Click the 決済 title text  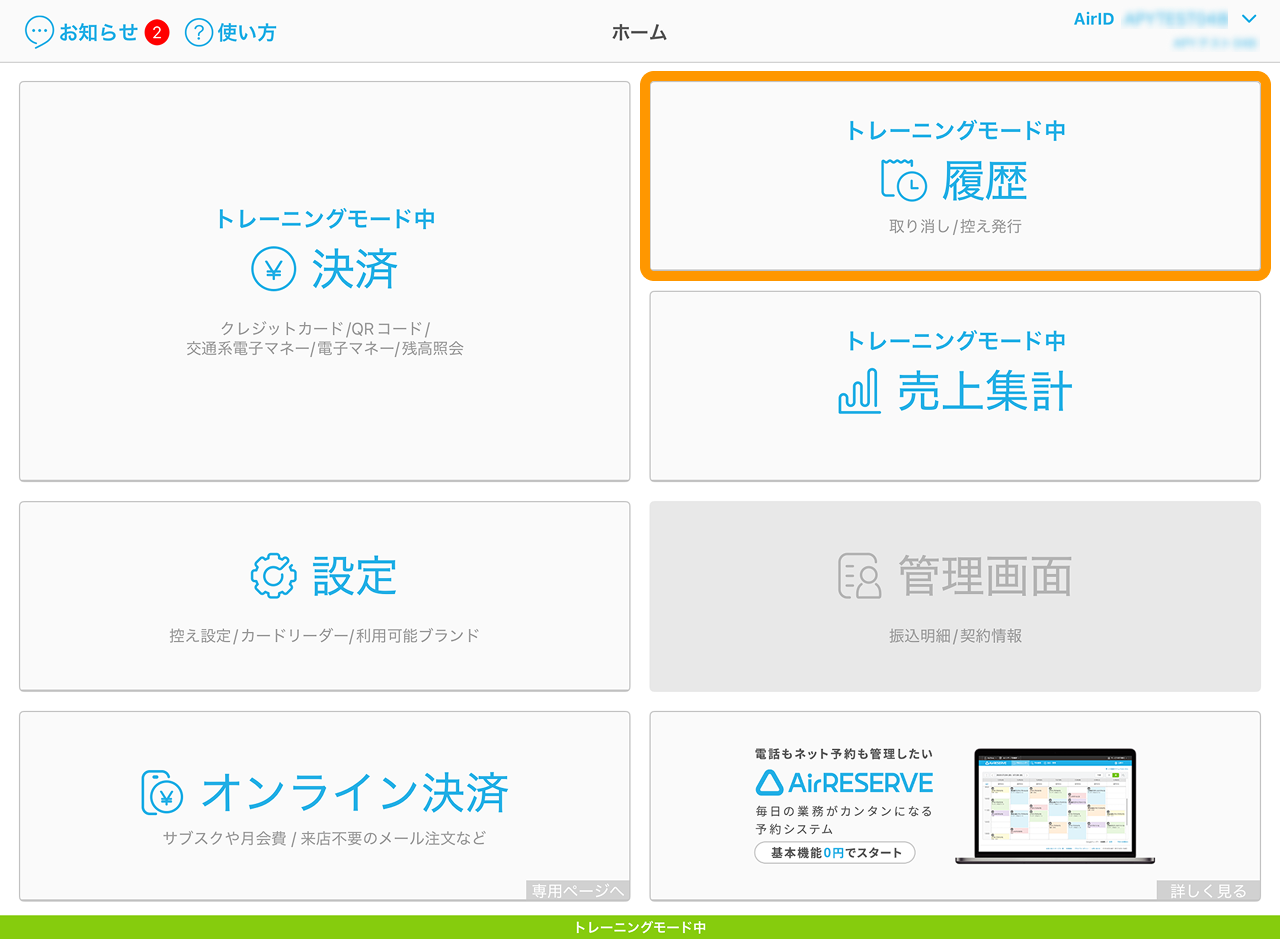pos(355,269)
